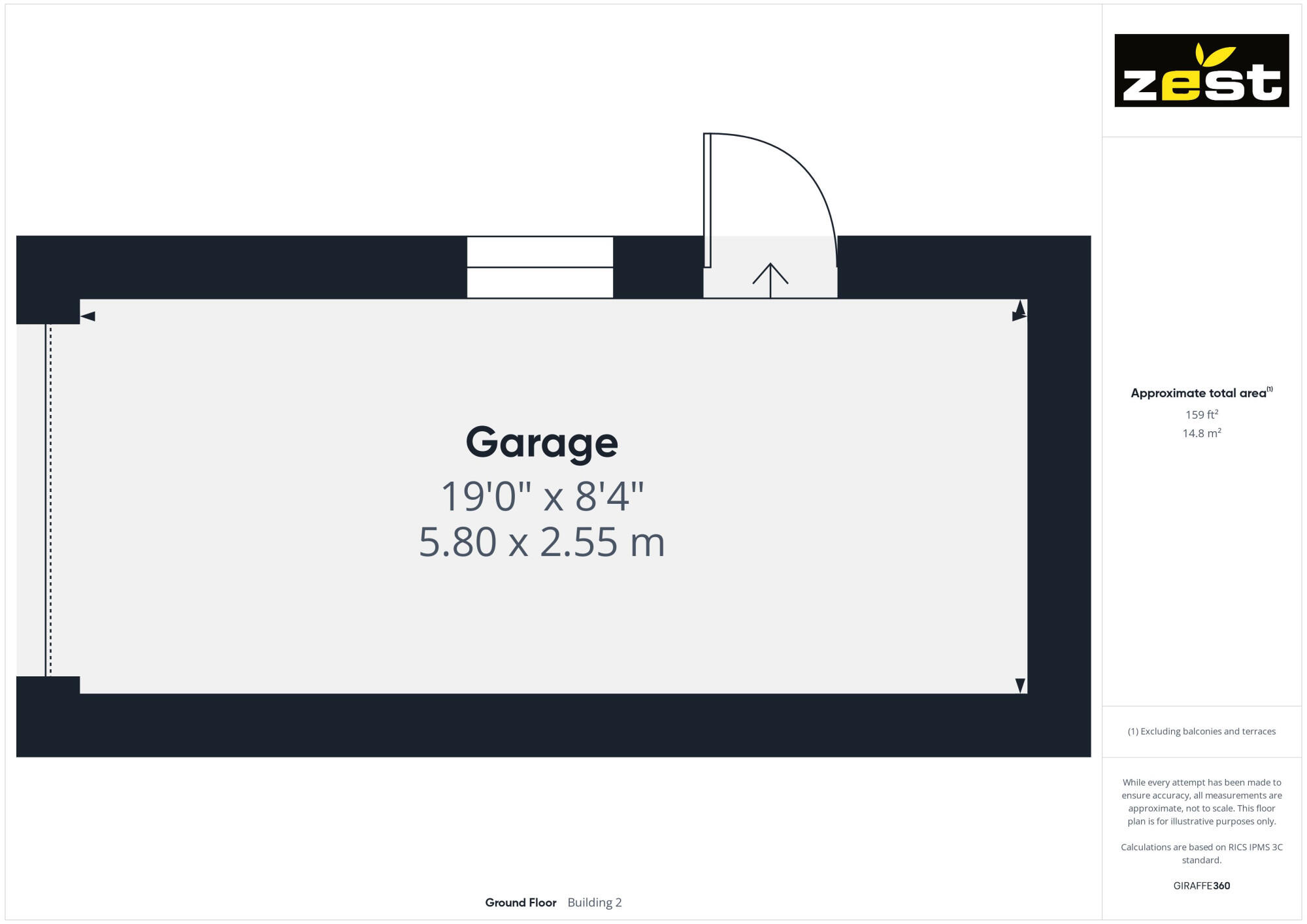
Task: Select the 19'0" x 8'4" imperial dimensions
Action: 542,496
